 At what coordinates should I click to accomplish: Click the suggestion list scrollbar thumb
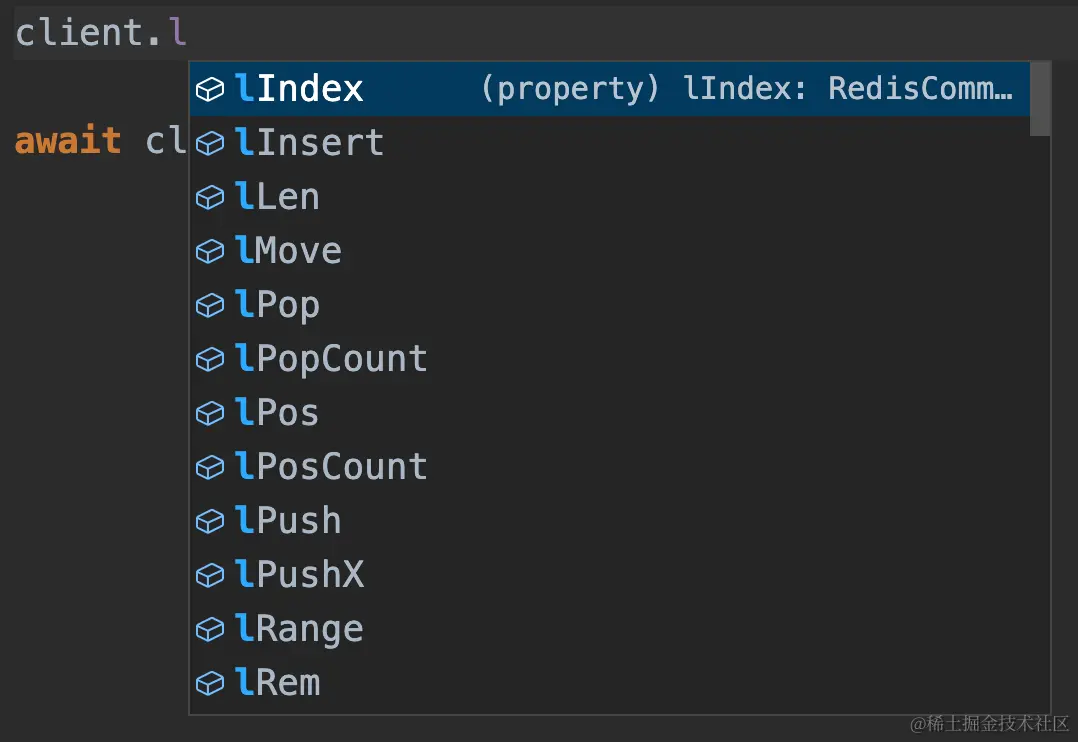click(1040, 99)
